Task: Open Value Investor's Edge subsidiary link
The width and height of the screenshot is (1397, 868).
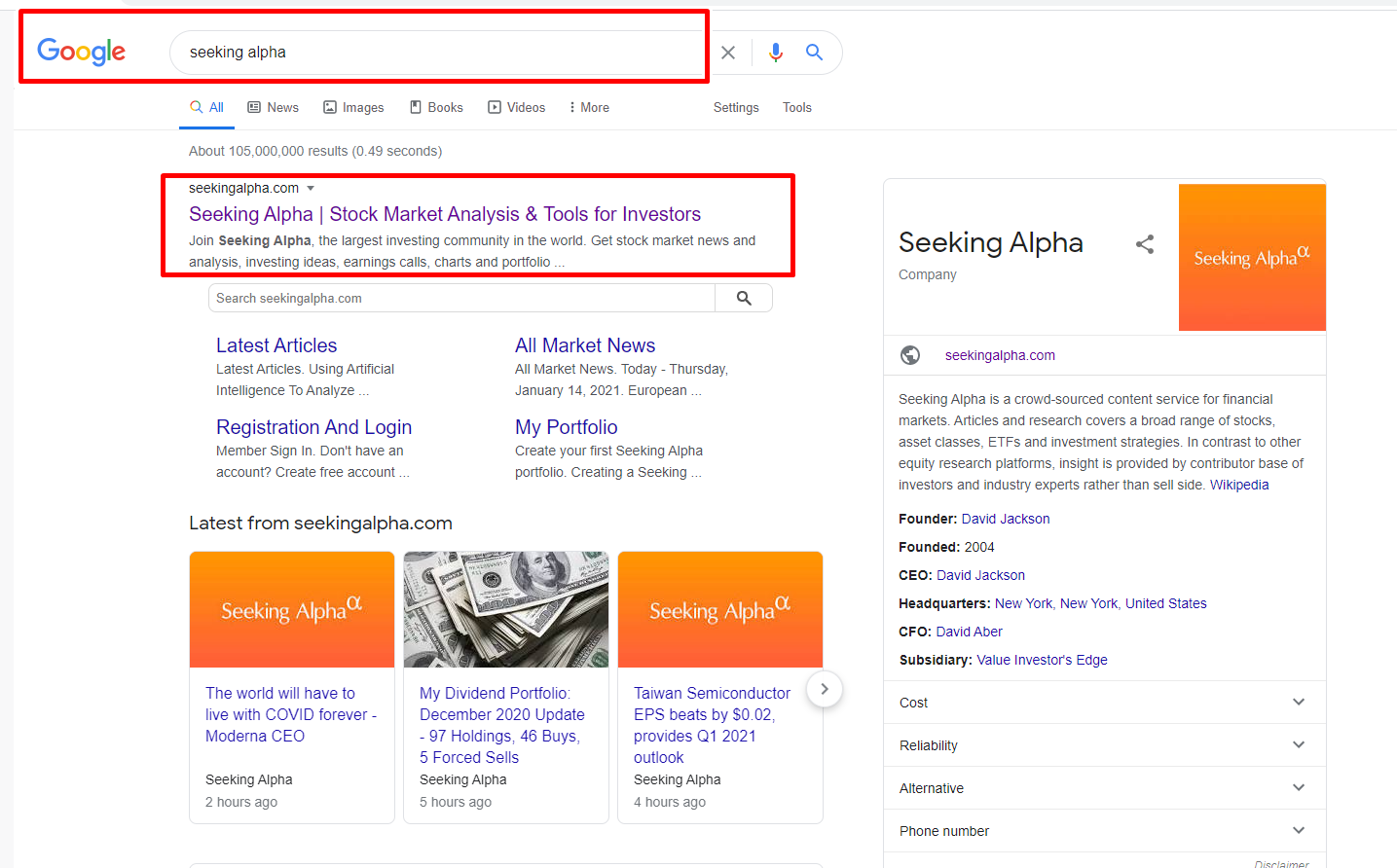Action: 1042,660
